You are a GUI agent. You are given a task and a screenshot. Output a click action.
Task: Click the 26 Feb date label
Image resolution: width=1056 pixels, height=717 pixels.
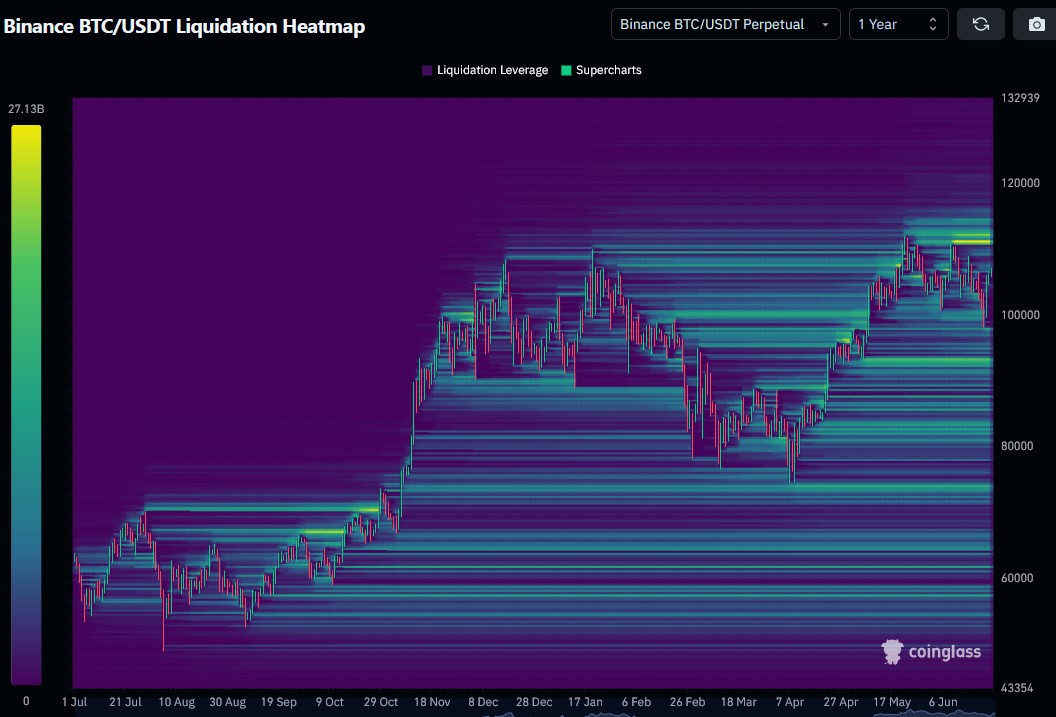(x=687, y=702)
